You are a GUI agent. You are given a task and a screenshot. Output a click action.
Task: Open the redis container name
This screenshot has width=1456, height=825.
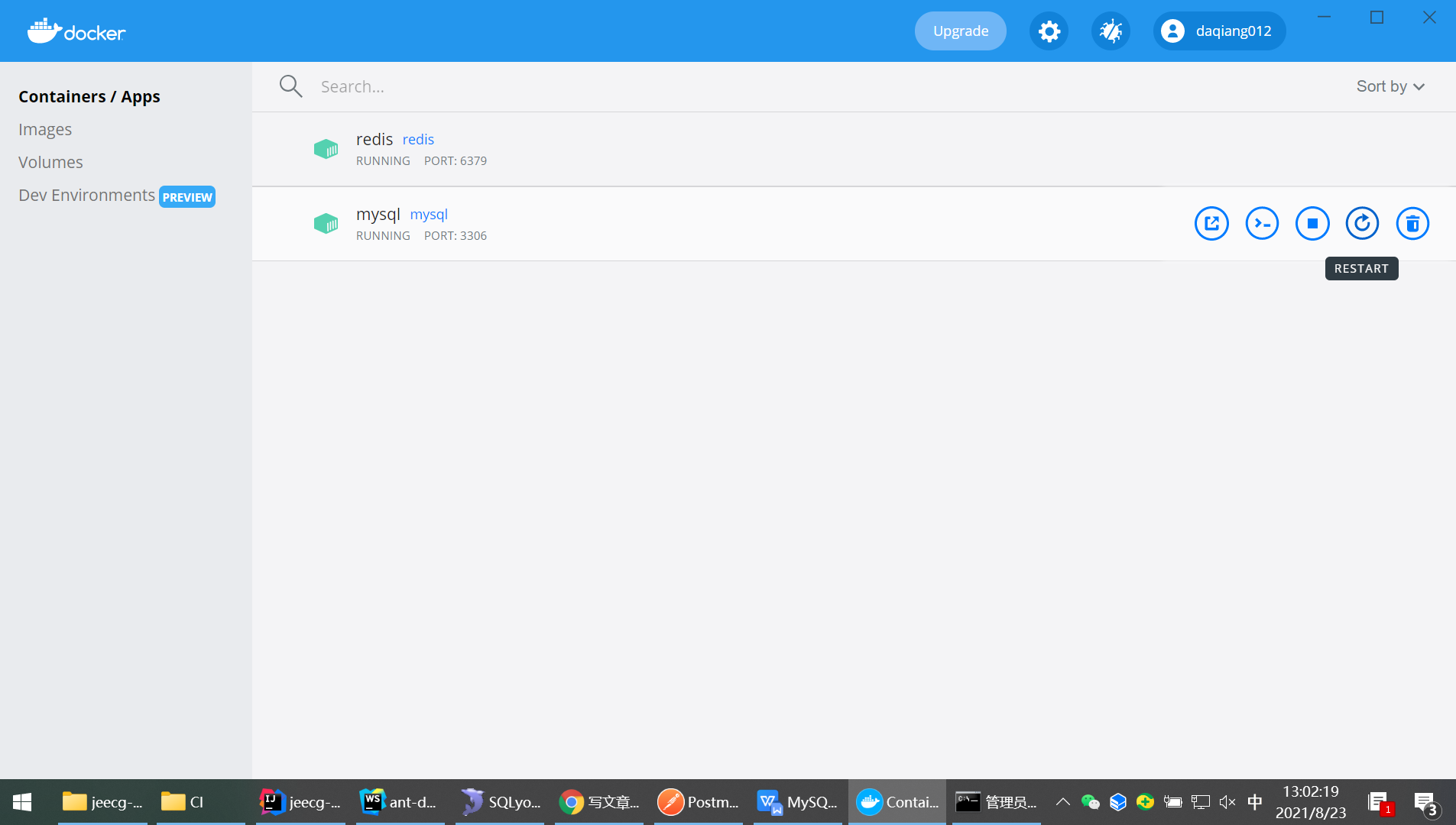click(x=375, y=139)
